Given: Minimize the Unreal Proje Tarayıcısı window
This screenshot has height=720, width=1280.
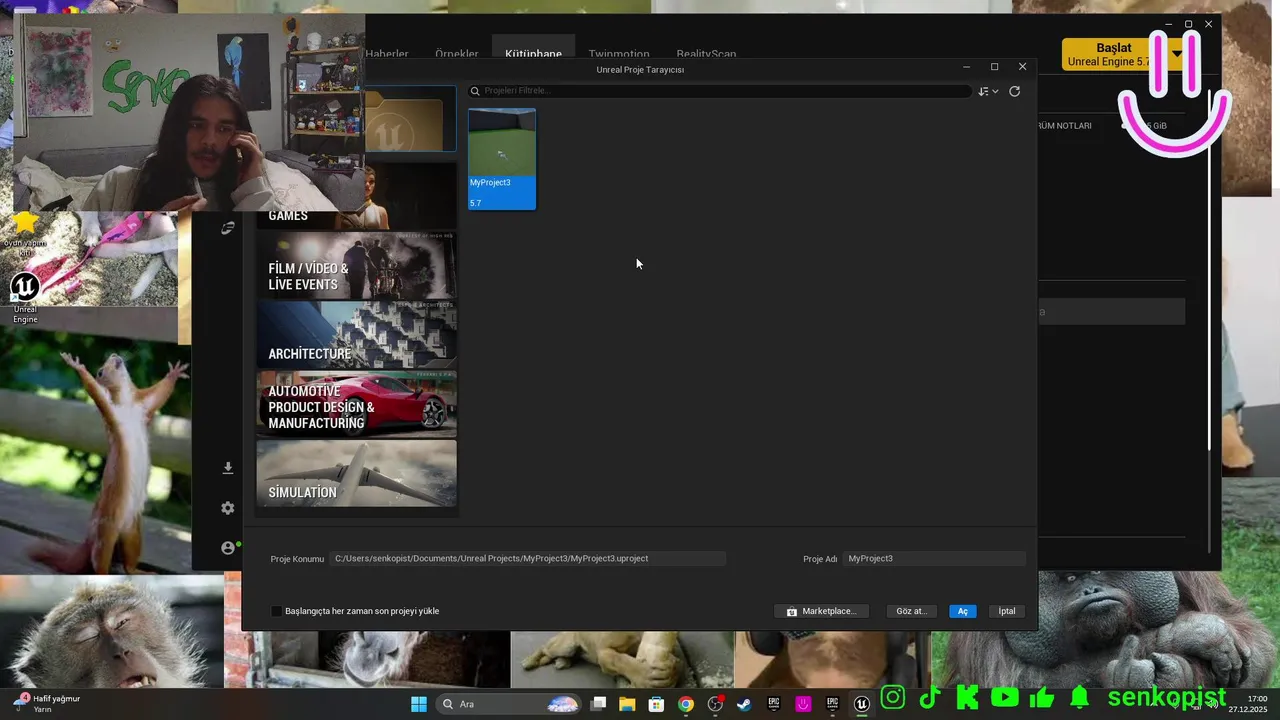Looking at the screenshot, I should click(966, 67).
